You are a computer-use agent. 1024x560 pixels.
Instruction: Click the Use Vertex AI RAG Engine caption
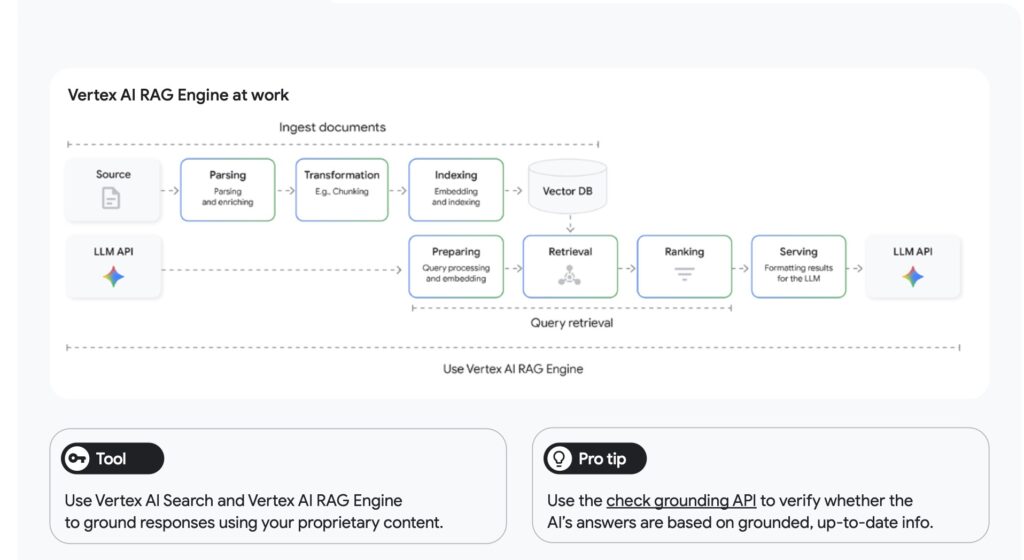pyautogui.click(x=513, y=368)
